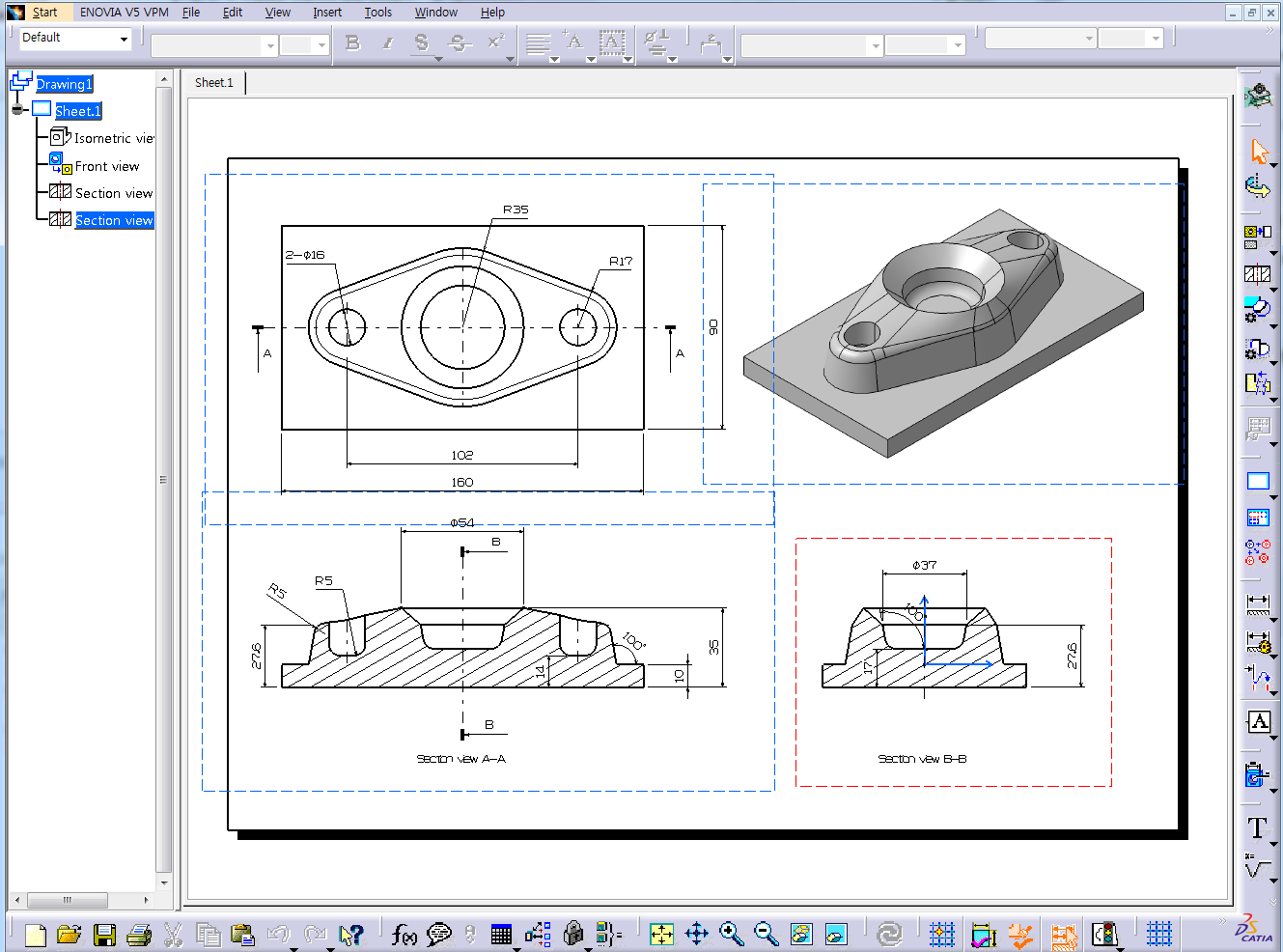Toggle Italic text formatting
1283x952 pixels.
pyautogui.click(x=387, y=43)
